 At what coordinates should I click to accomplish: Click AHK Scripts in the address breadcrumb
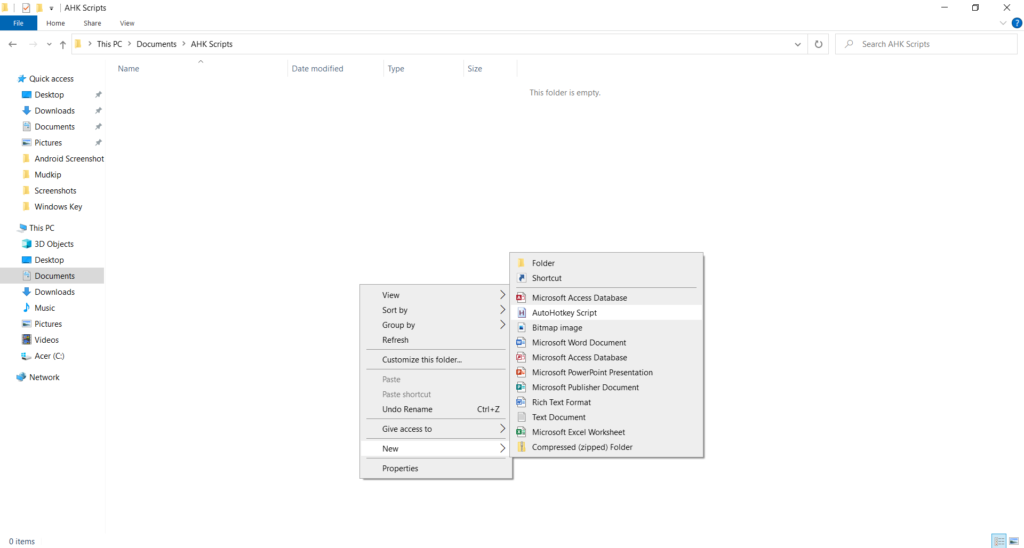[x=212, y=44]
